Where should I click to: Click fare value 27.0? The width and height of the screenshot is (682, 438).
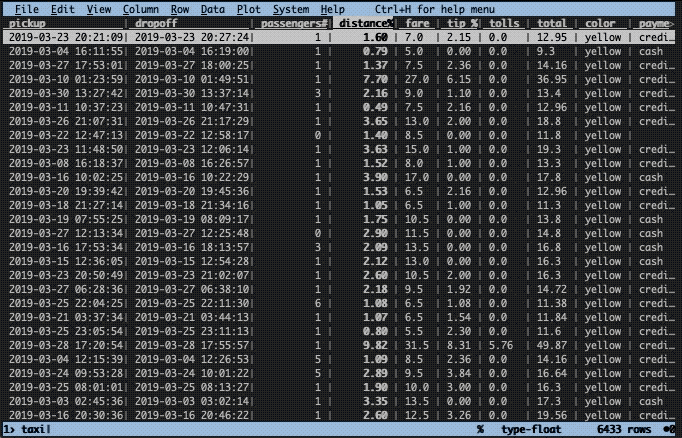[x=417, y=80]
